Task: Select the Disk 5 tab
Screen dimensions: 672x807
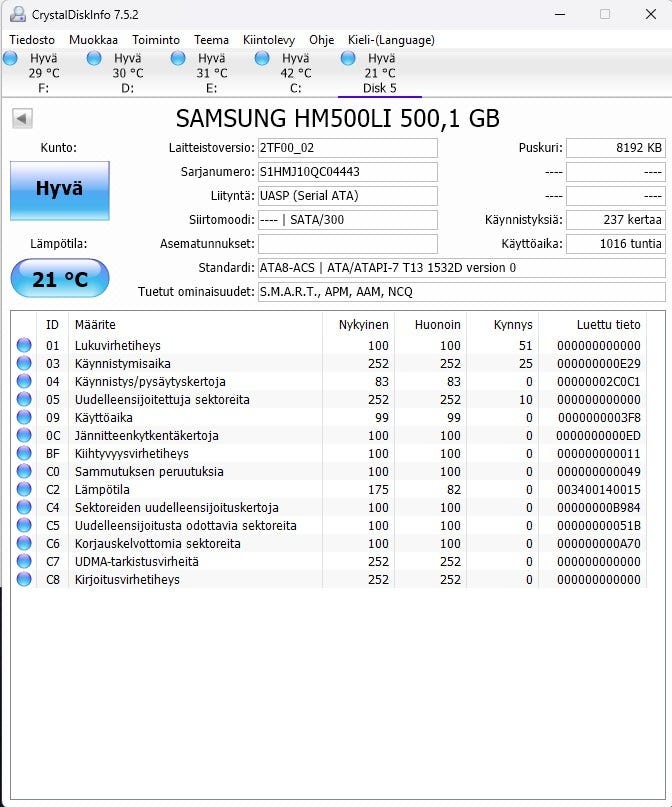Action: [380, 73]
